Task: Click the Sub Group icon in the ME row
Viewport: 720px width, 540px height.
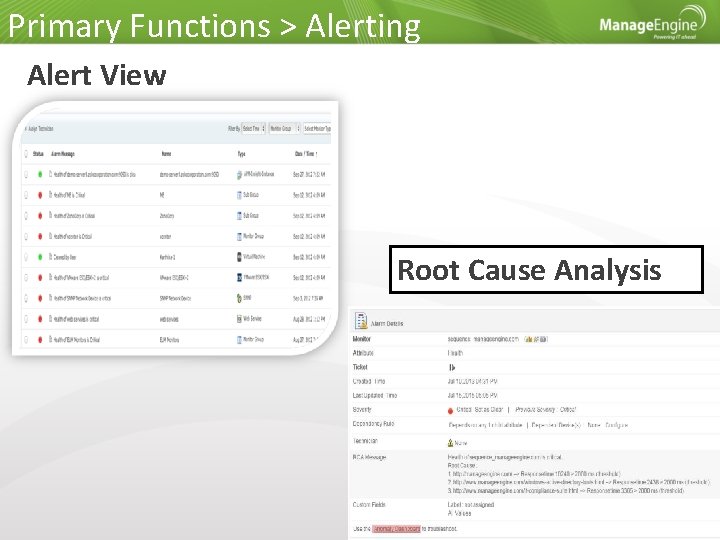Action: [x=239, y=195]
